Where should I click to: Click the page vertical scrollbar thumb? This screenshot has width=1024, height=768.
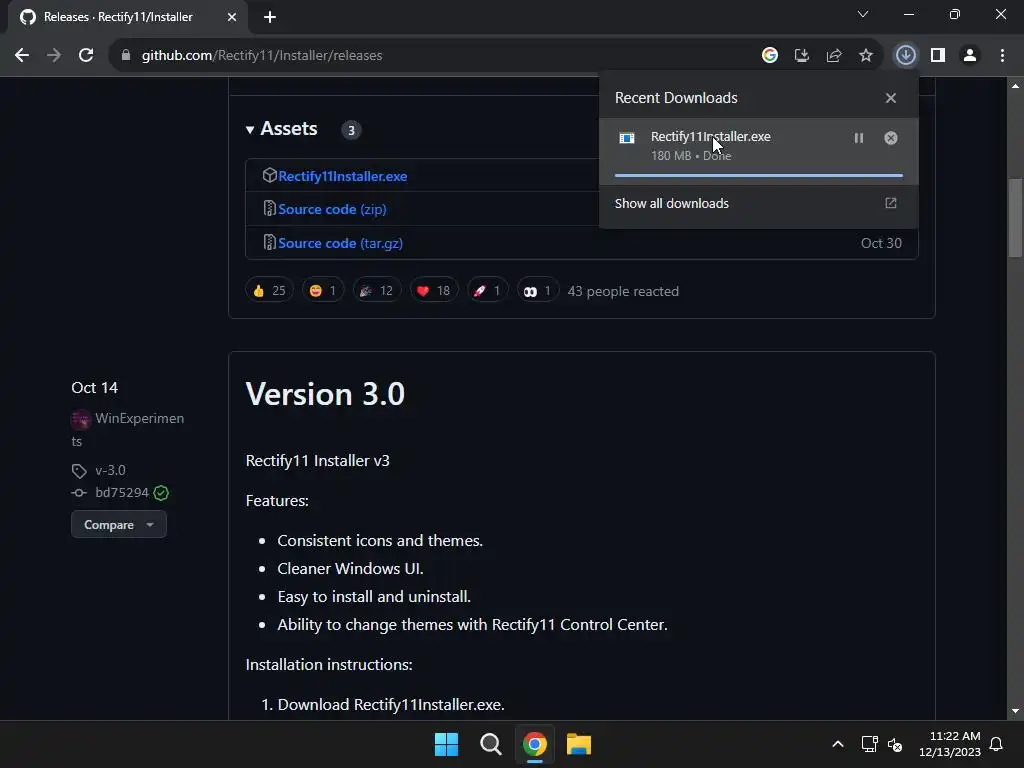pos(1015,217)
